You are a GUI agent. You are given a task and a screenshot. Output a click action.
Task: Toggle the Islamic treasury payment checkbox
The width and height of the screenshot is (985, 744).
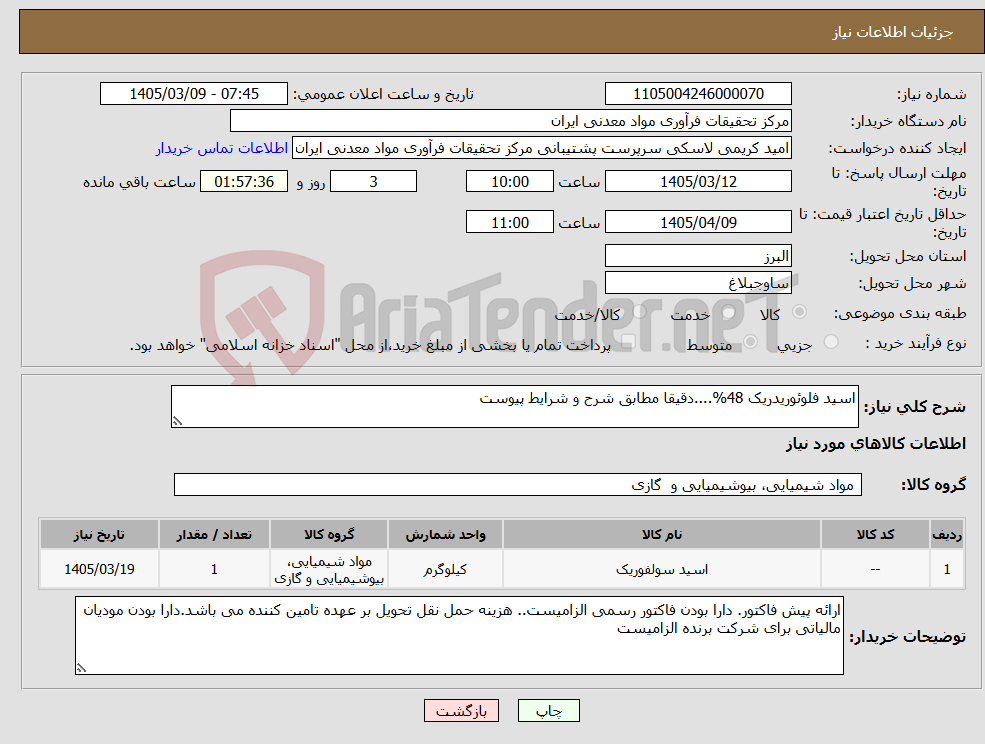pos(628,342)
